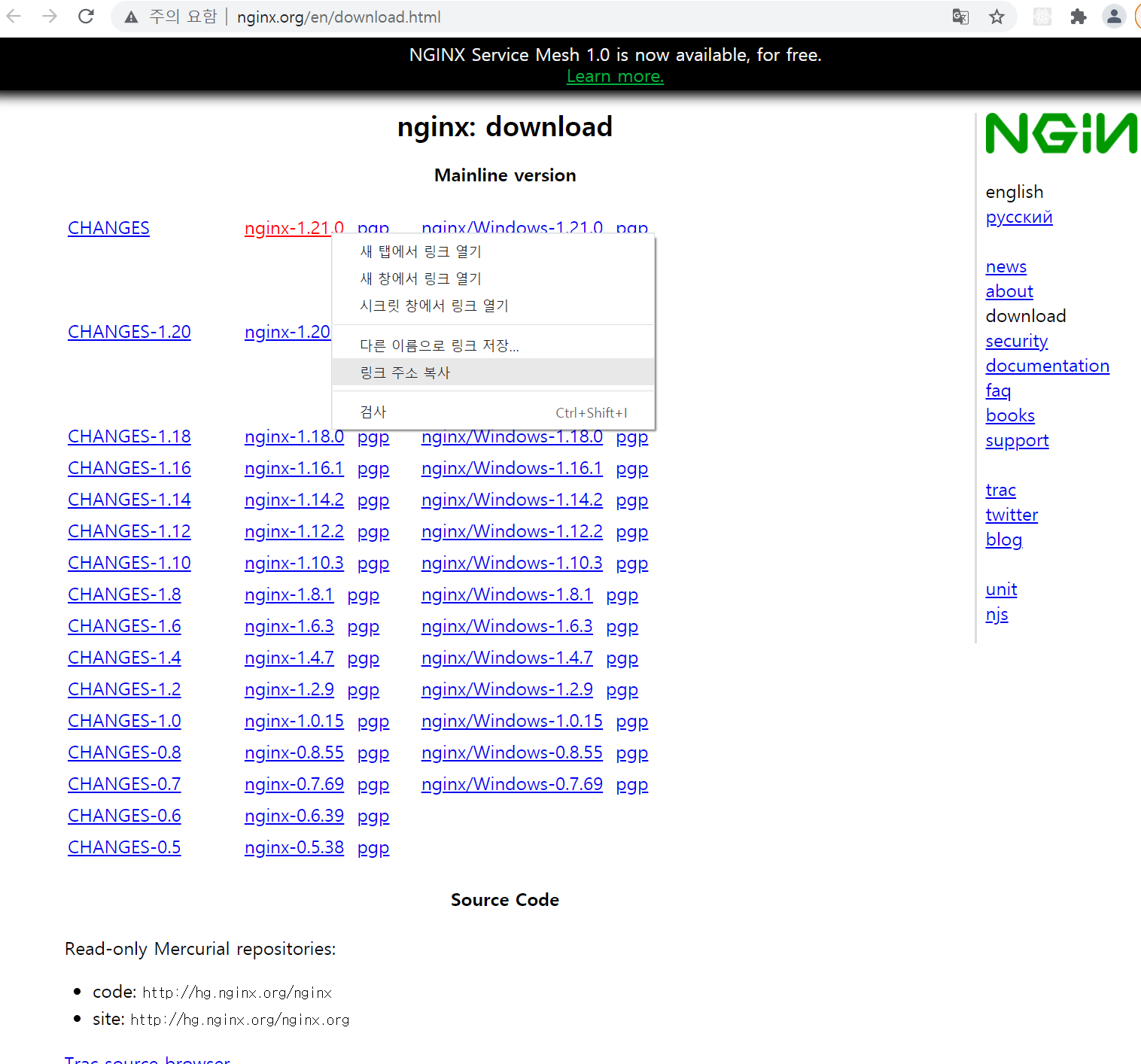
Task: Open the Google Translate icon in address bar
Action: 960,17
